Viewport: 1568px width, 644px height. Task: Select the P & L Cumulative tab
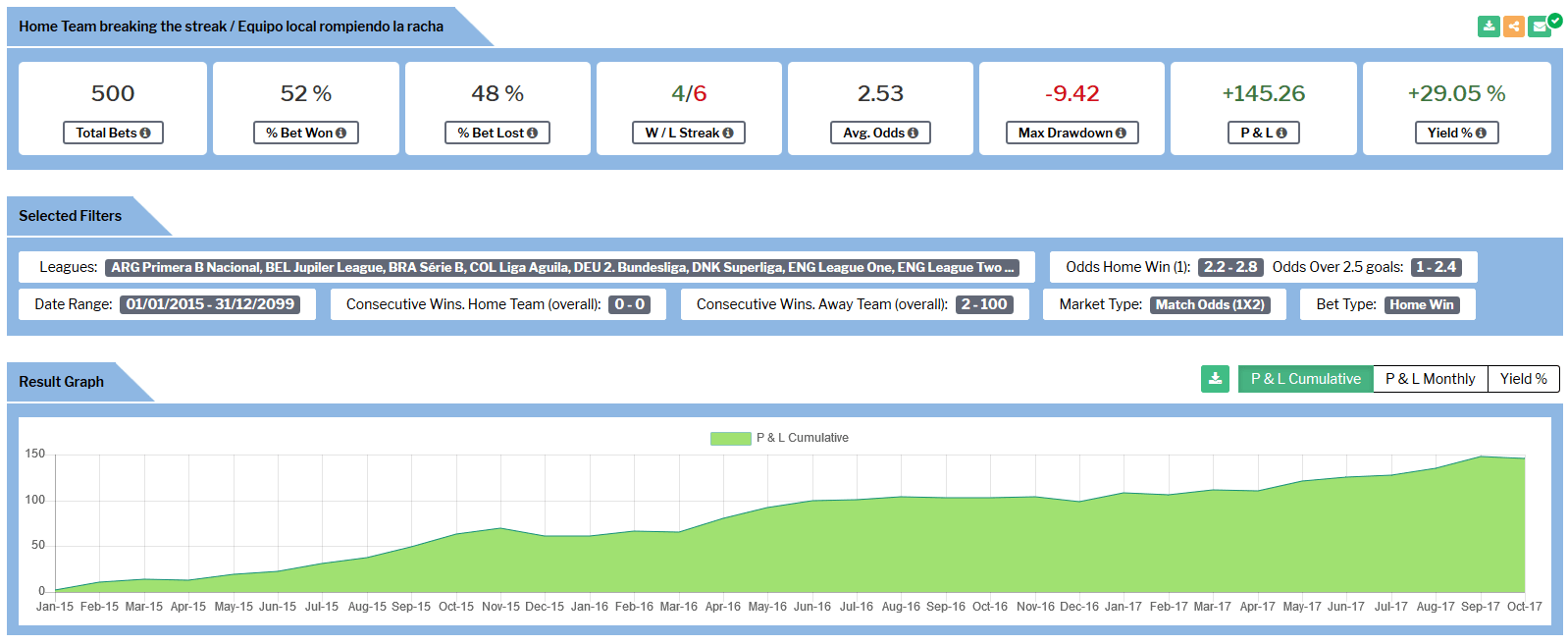(1305, 379)
